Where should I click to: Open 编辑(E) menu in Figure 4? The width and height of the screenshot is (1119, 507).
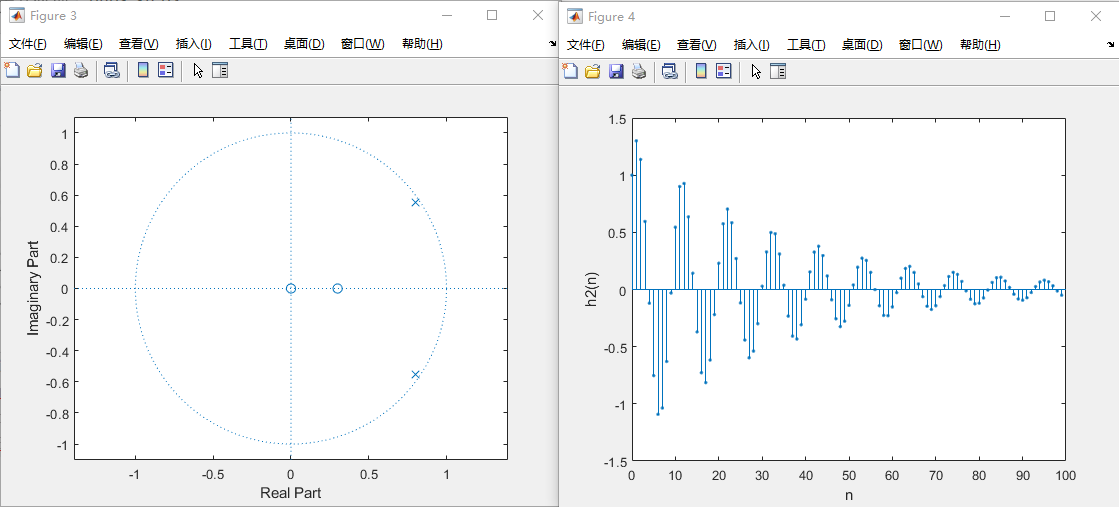pyautogui.click(x=641, y=44)
